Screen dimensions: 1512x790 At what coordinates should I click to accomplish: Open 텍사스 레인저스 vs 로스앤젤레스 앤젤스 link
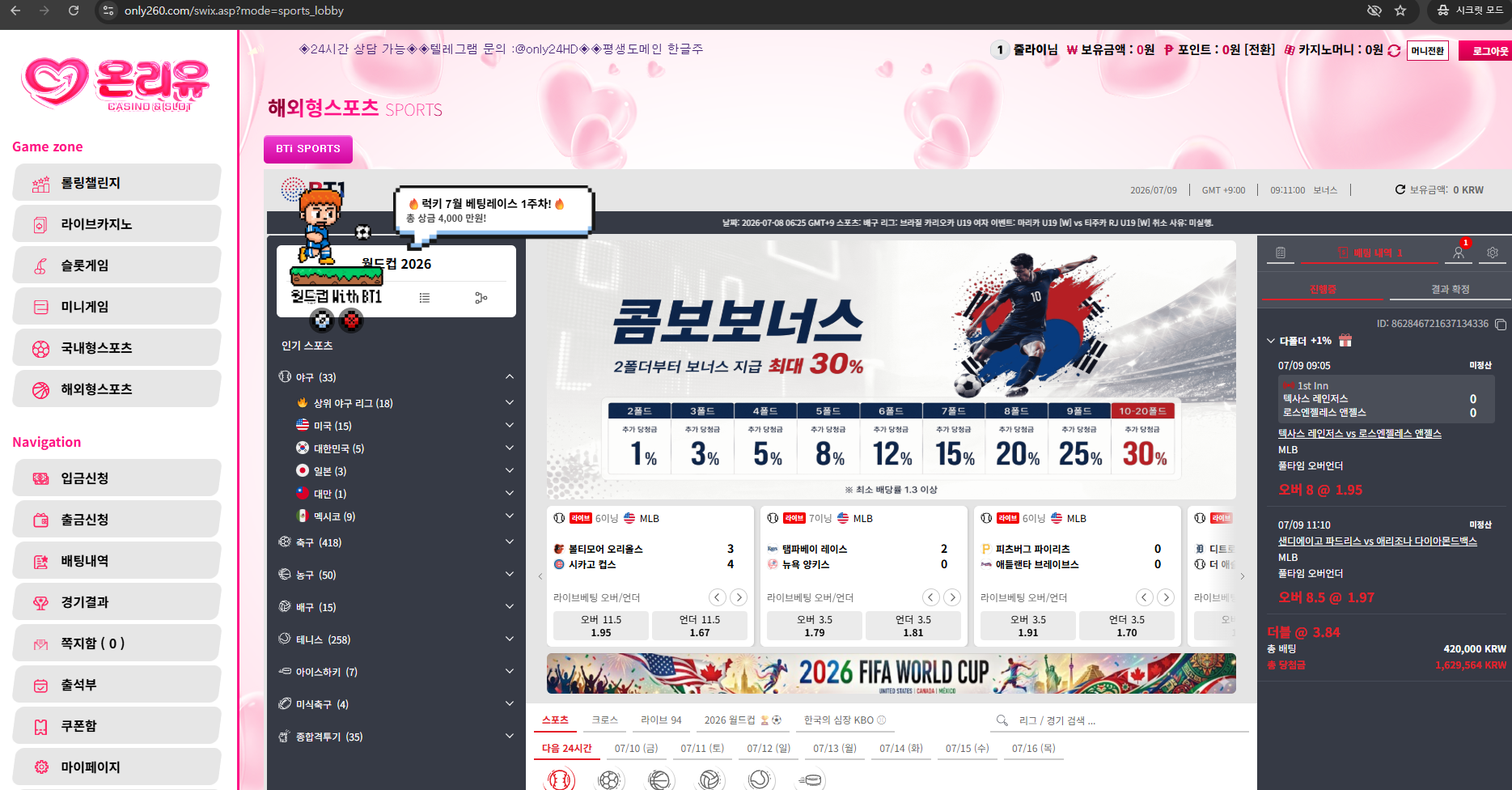point(1359,434)
